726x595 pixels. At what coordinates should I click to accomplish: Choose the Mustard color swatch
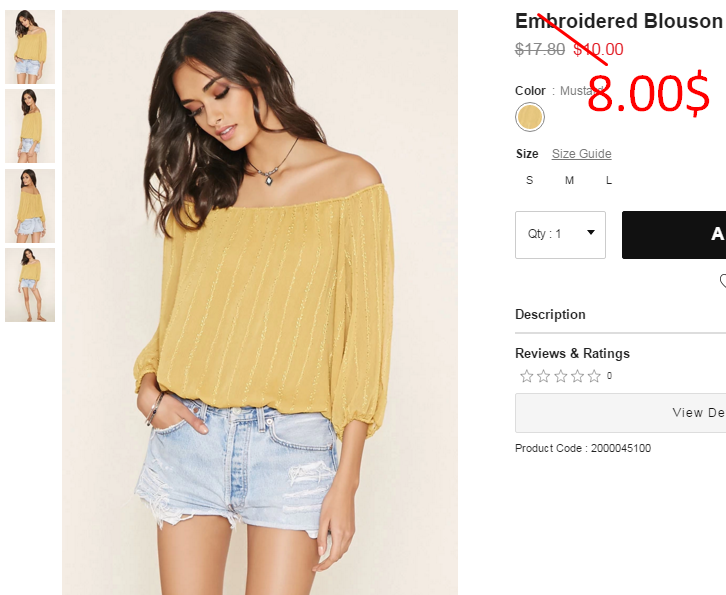coord(530,117)
